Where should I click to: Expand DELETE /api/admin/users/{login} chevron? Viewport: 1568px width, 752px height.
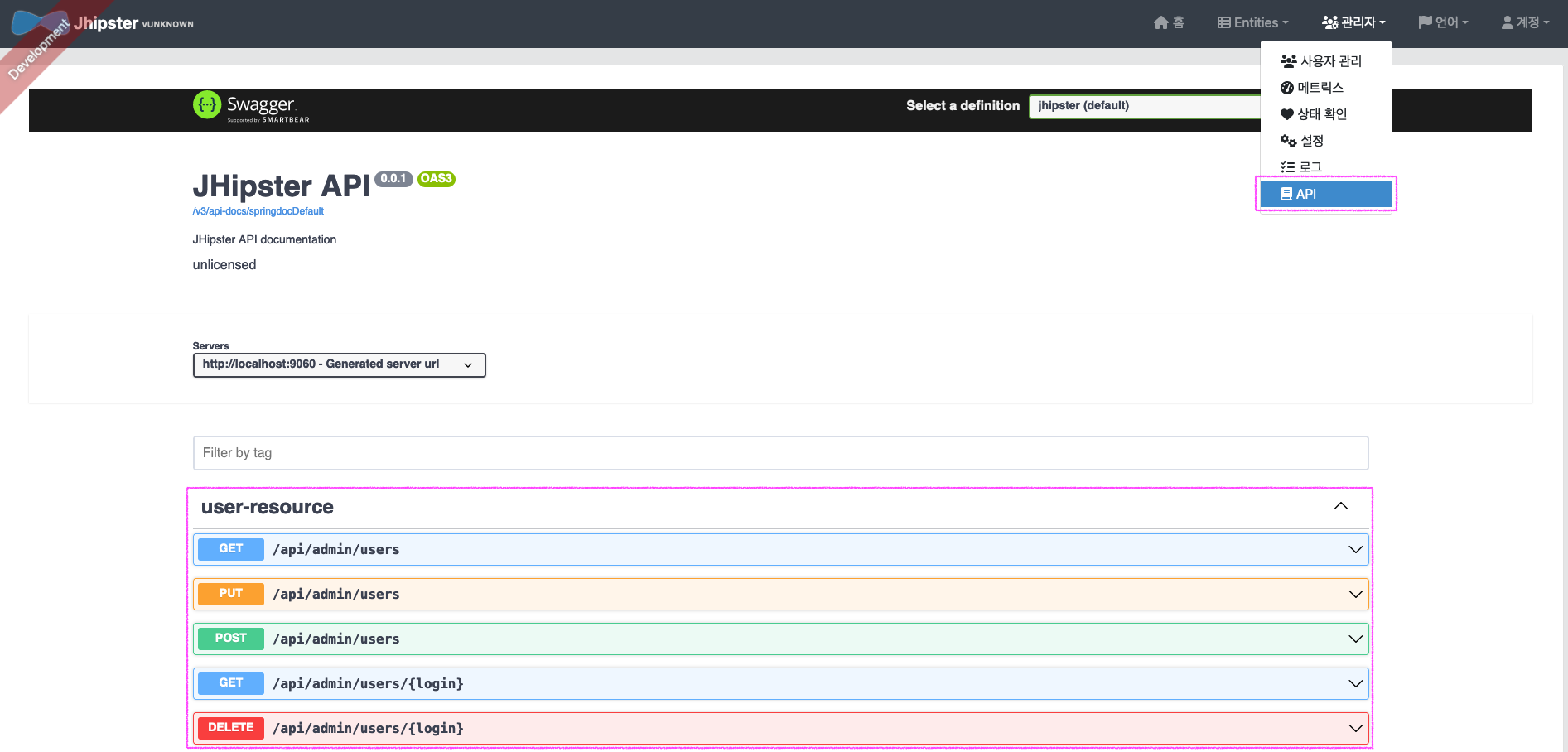coord(1355,729)
